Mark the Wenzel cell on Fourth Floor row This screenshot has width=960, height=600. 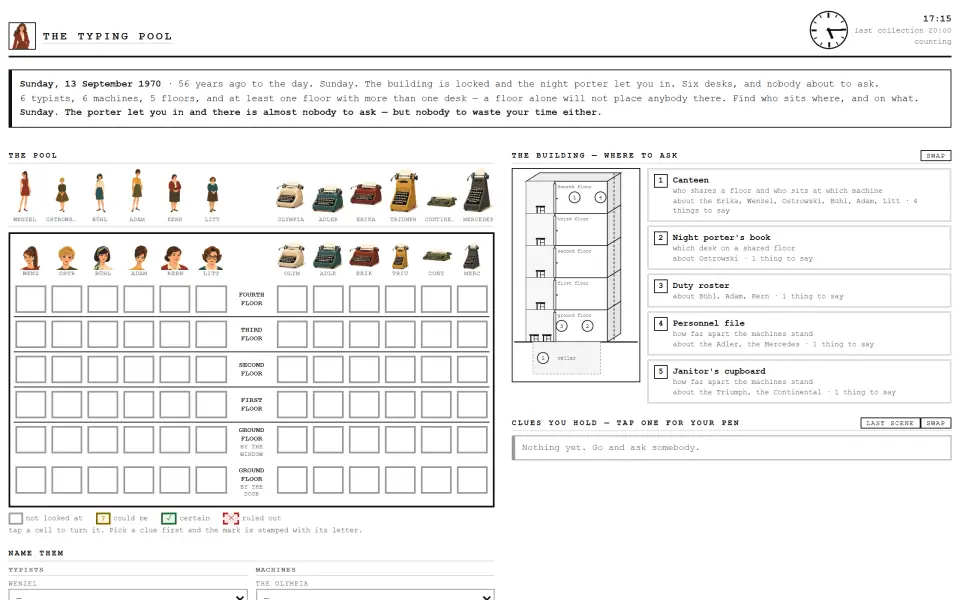(31, 299)
